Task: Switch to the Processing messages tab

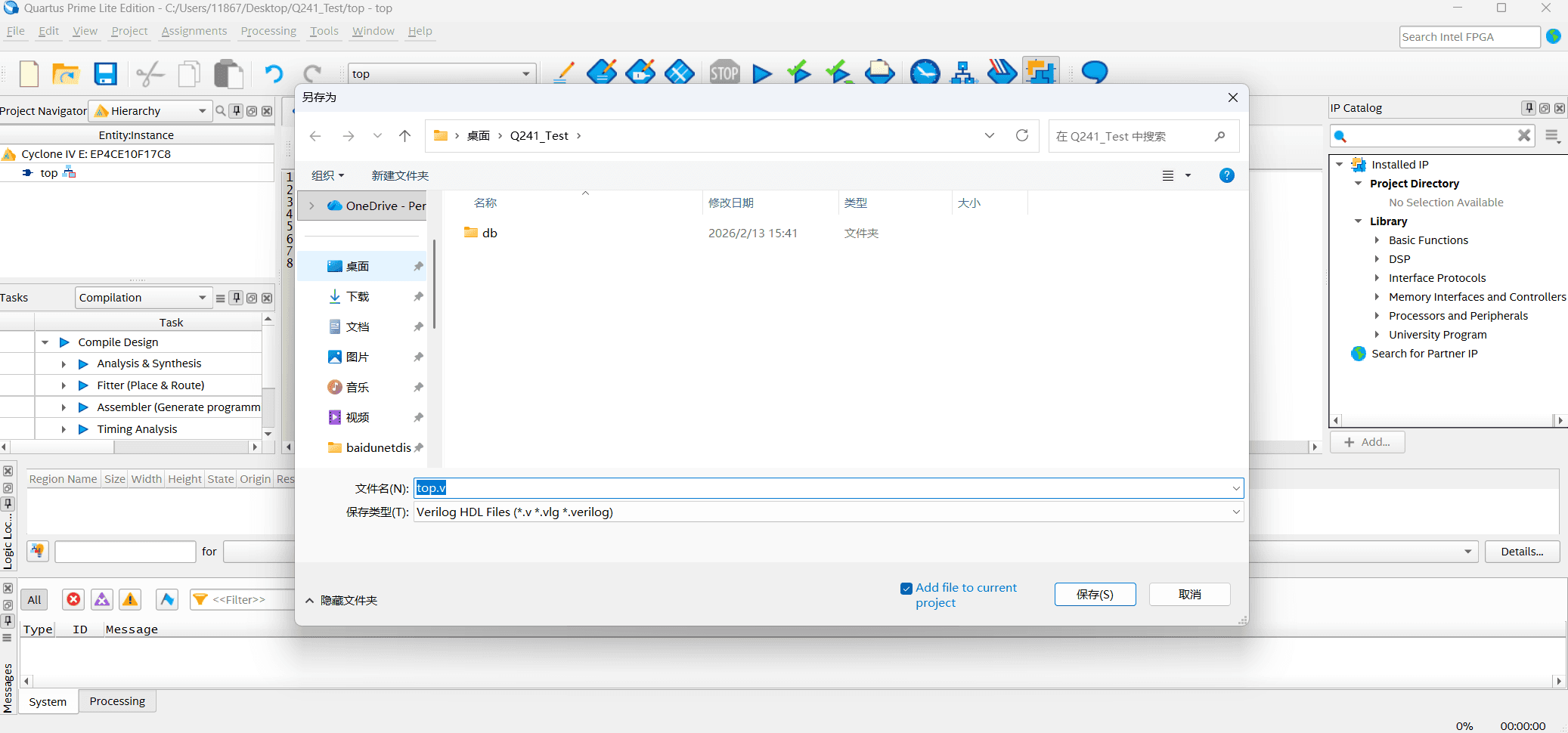Action: (x=117, y=701)
